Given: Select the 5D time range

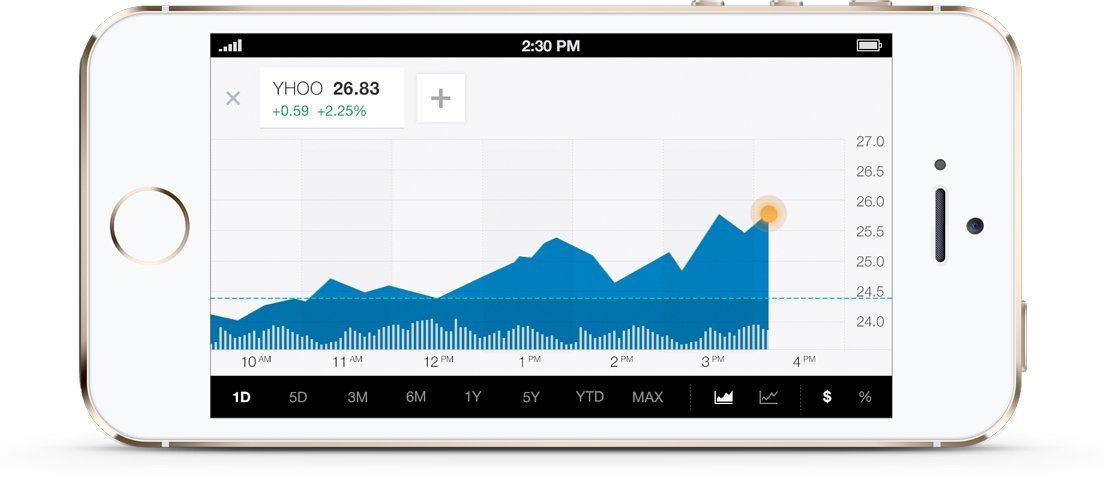Looking at the screenshot, I should [298, 397].
